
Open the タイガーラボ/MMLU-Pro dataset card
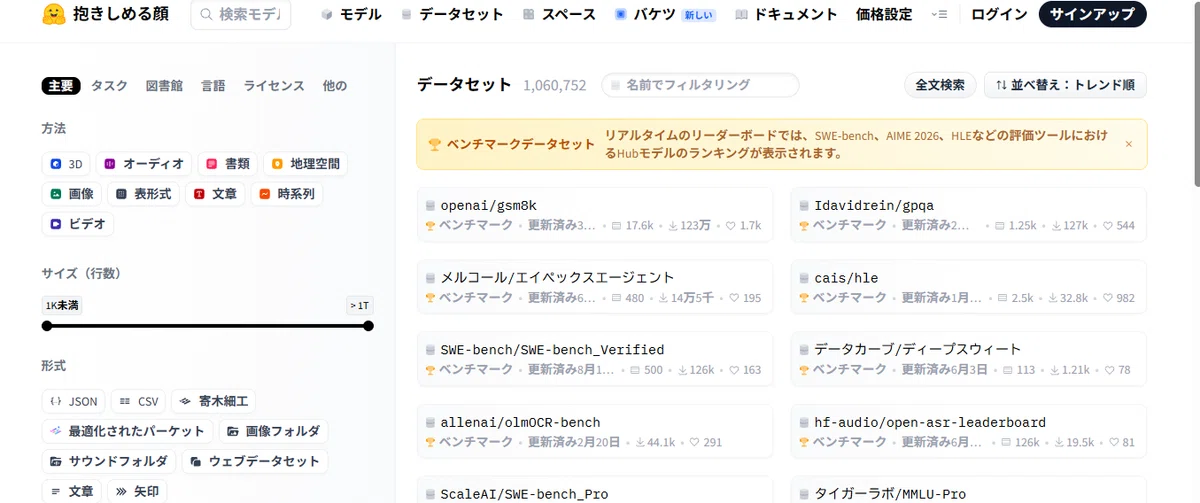coord(969,490)
